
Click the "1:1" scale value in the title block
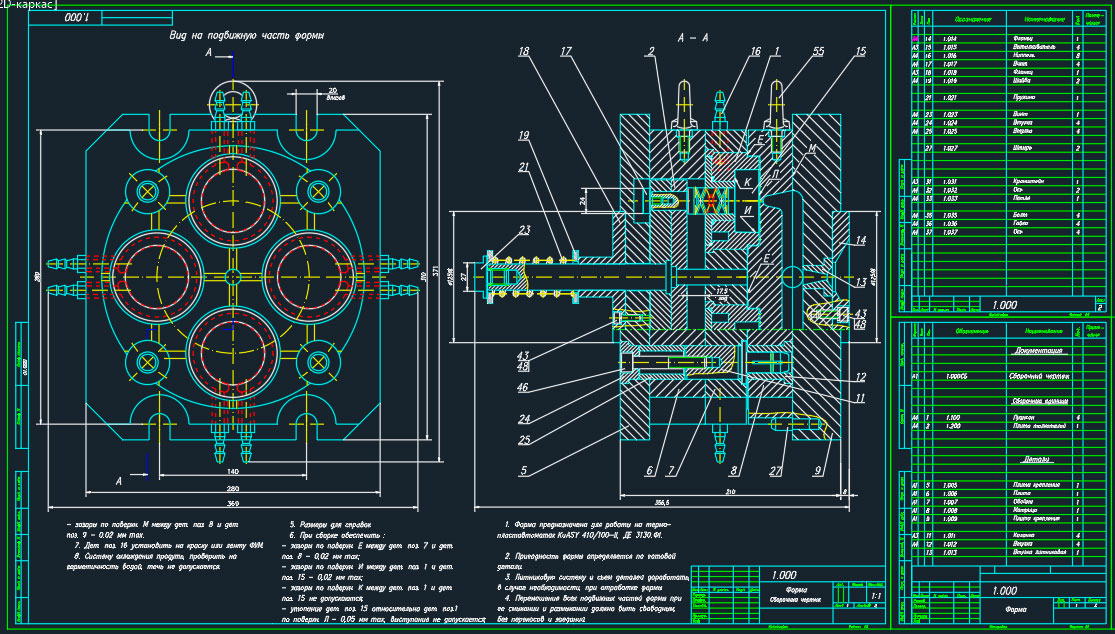[876, 594]
